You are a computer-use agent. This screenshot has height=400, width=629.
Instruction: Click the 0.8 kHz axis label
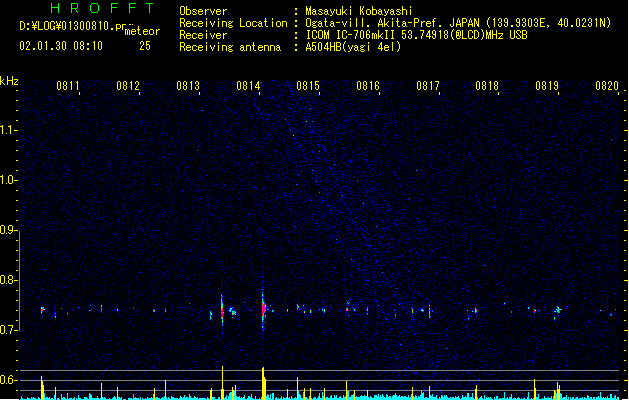8,280
